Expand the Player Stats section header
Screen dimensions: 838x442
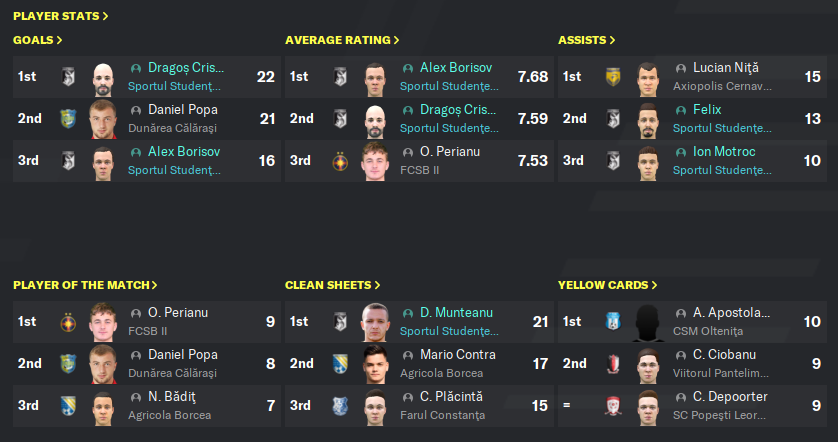click(60, 16)
